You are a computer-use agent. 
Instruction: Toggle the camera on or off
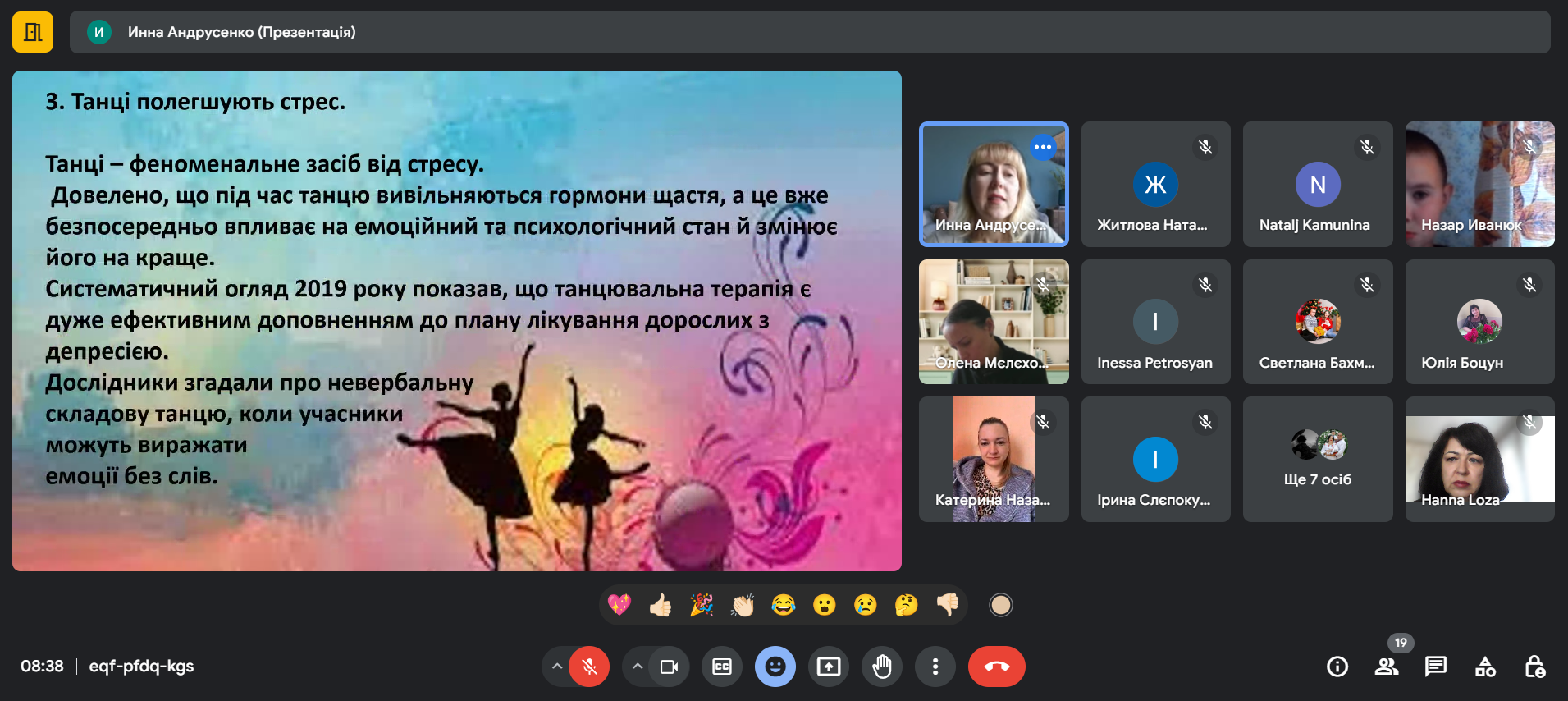669,667
